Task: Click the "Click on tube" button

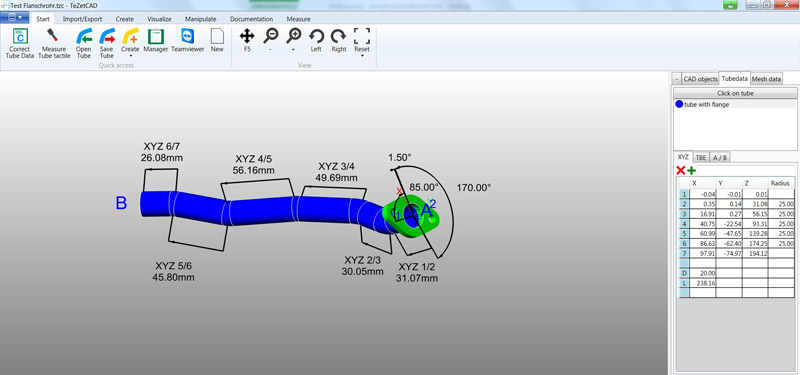Action: point(735,93)
